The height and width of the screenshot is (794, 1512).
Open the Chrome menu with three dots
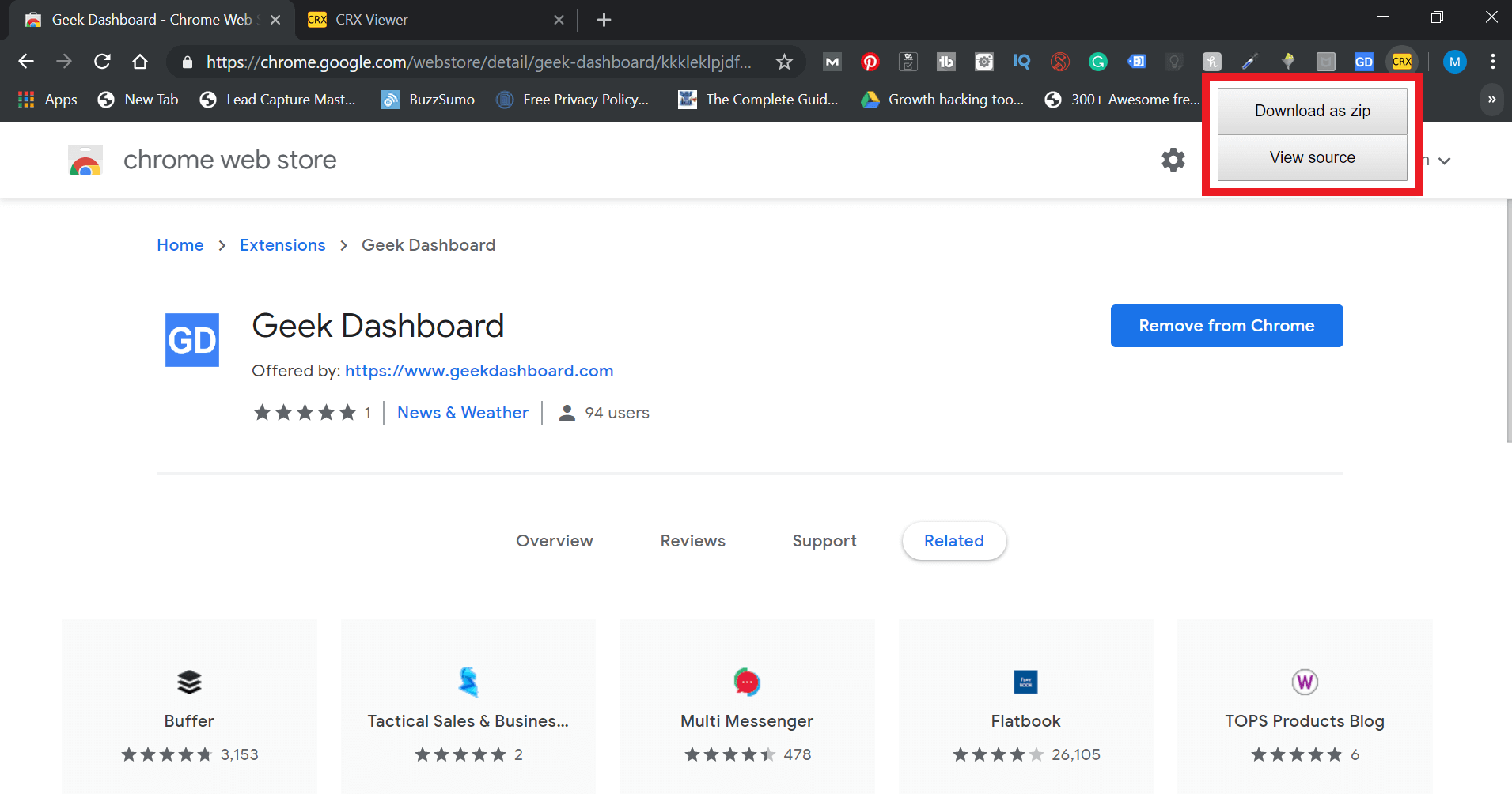pos(1493,62)
